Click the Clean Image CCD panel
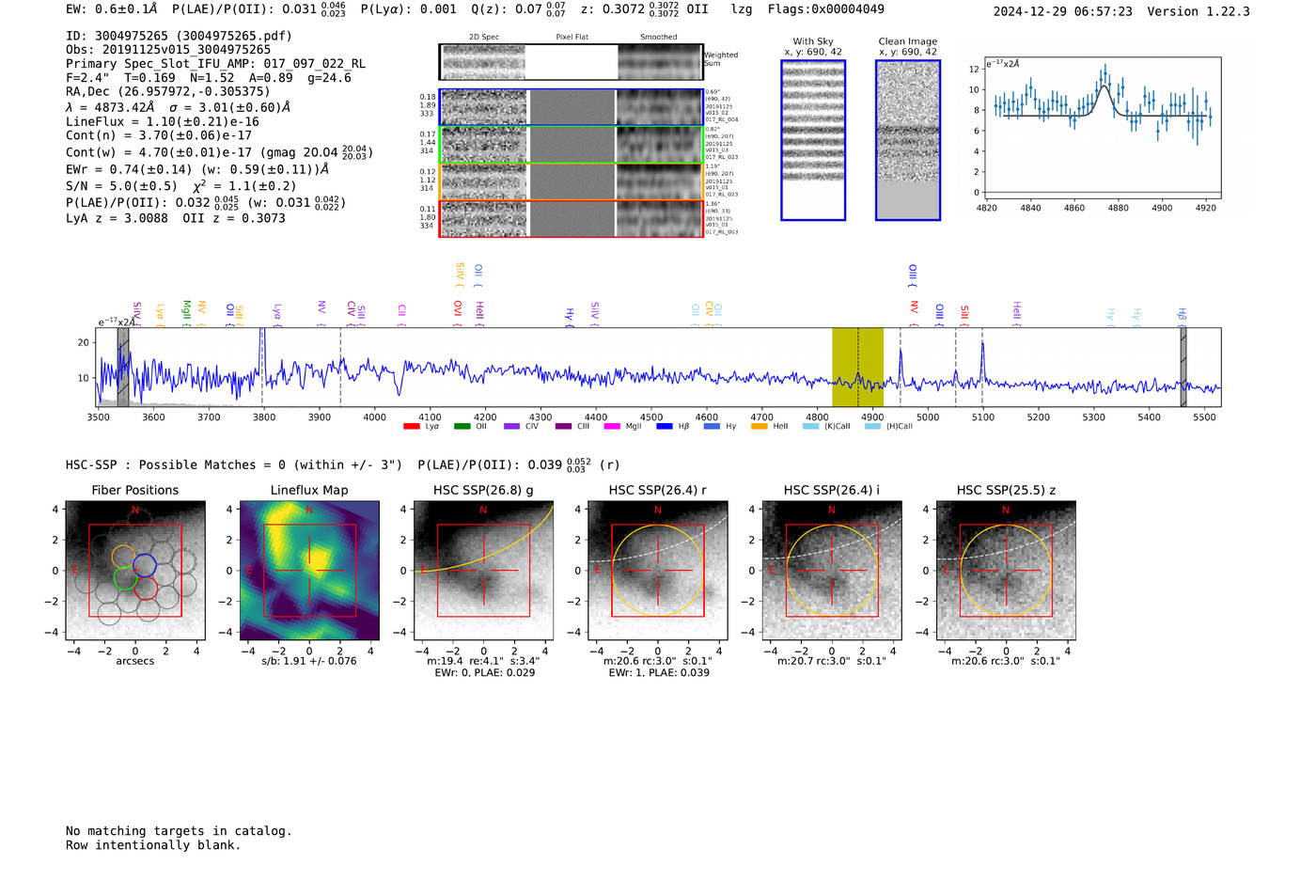Viewport: 1316px width, 896px height. [x=908, y=140]
